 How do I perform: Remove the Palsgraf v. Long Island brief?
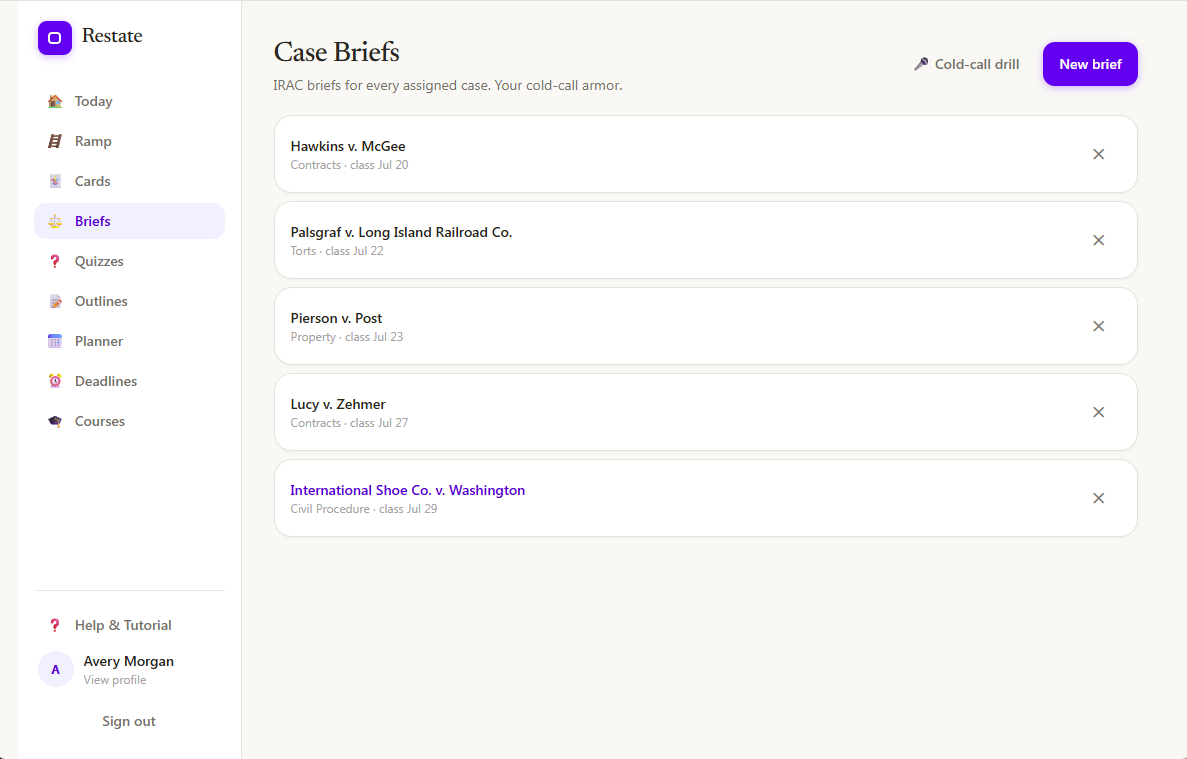[x=1098, y=241]
